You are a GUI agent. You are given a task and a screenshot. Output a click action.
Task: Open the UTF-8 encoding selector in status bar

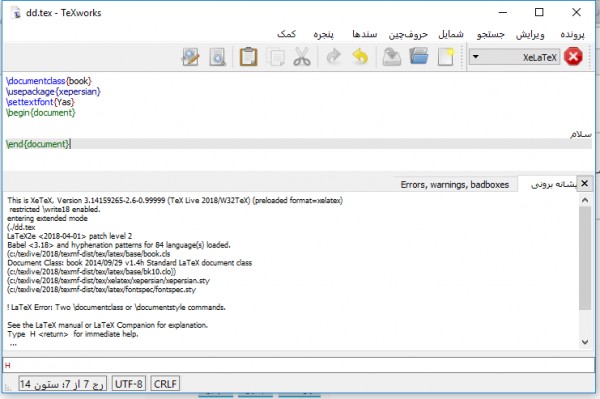[129, 384]
